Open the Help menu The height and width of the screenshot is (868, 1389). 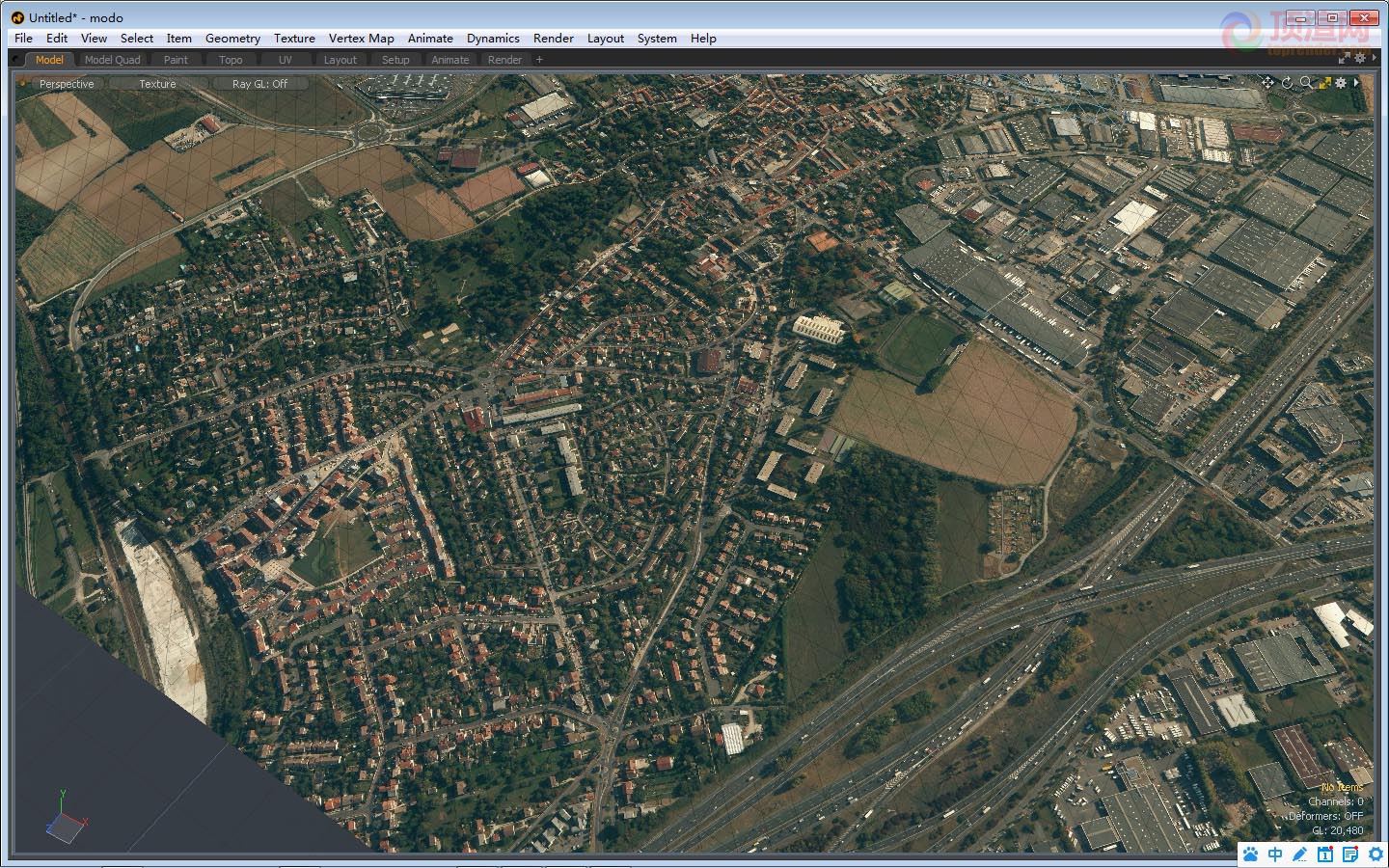click(x=703, y=39)
